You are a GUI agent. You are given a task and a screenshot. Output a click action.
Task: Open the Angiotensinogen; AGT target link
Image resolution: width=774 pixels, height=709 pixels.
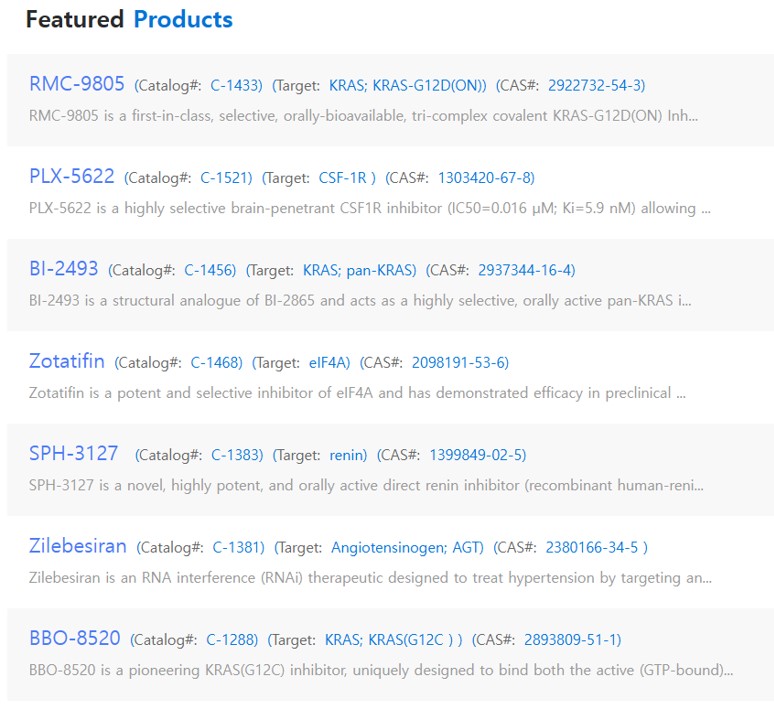point(407,547)
